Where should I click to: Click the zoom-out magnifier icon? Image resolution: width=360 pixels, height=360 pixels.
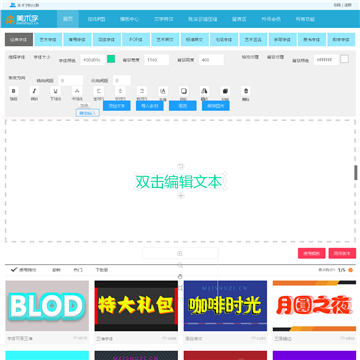(x=180, y=265)
